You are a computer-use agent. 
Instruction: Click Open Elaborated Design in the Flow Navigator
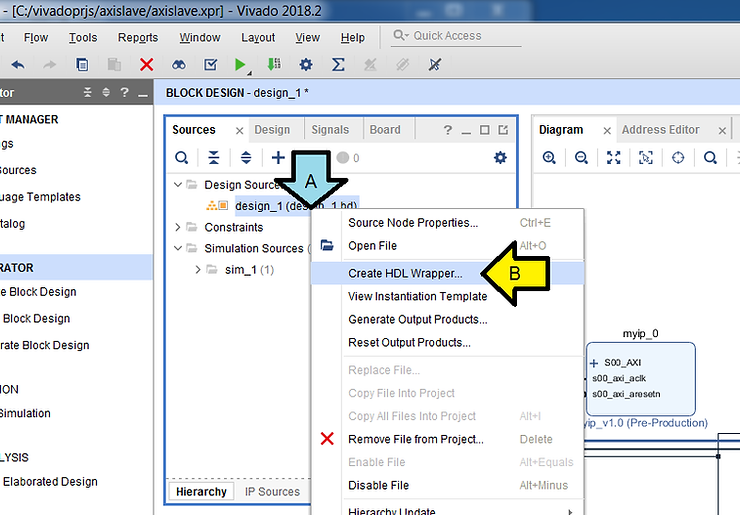pos(49,482)
